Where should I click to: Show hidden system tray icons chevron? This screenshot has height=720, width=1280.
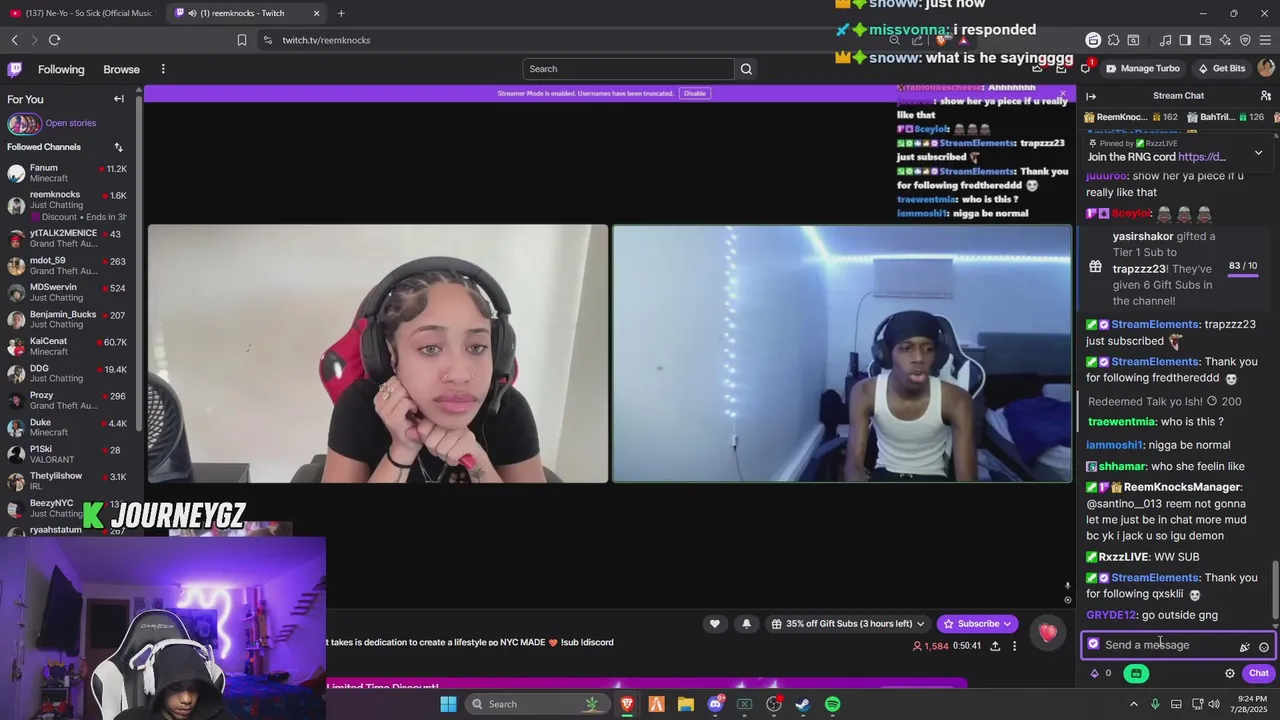[x=1134, y=704]
